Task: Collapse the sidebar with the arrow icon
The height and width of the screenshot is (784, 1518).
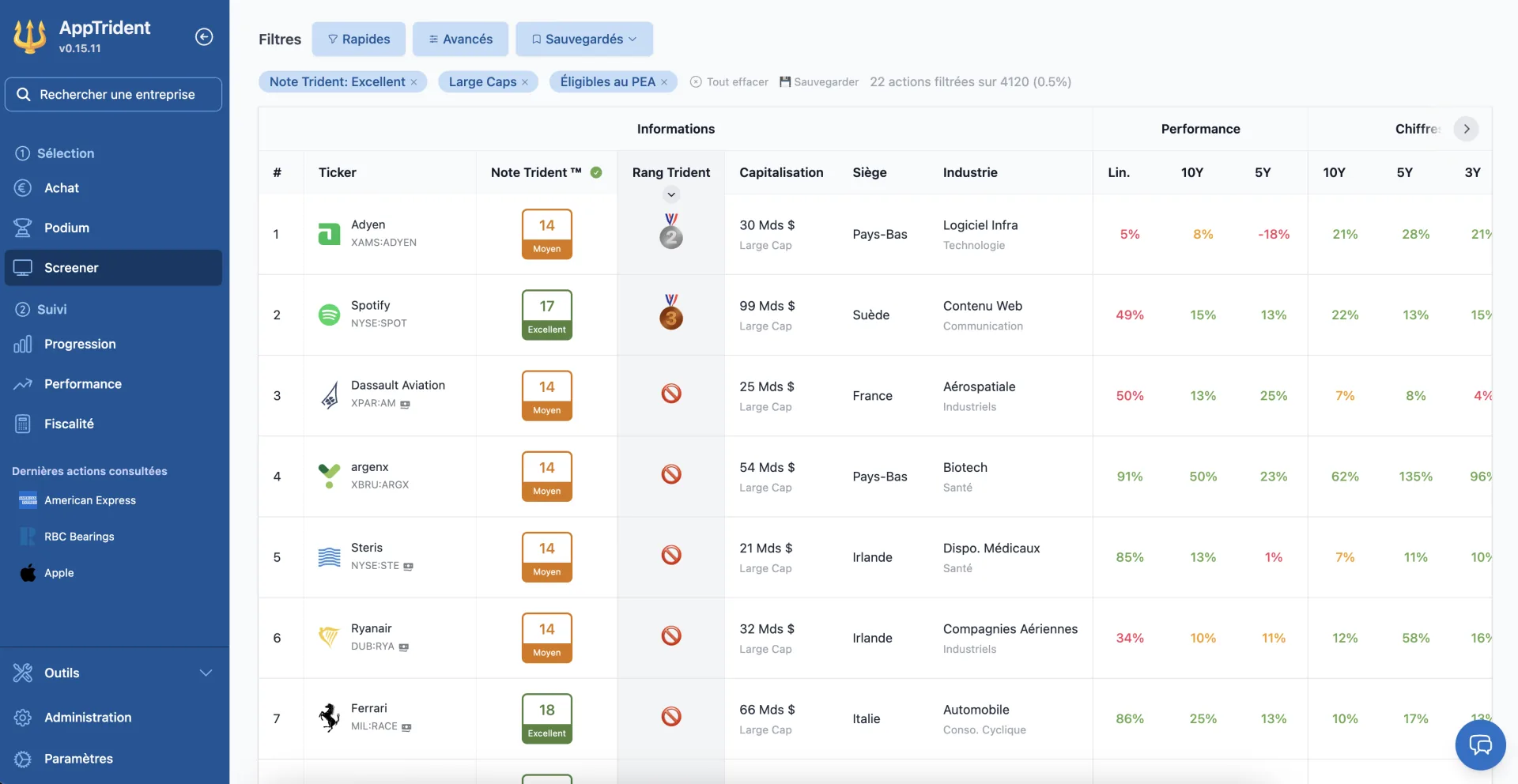Action: (x=204, y=37)
